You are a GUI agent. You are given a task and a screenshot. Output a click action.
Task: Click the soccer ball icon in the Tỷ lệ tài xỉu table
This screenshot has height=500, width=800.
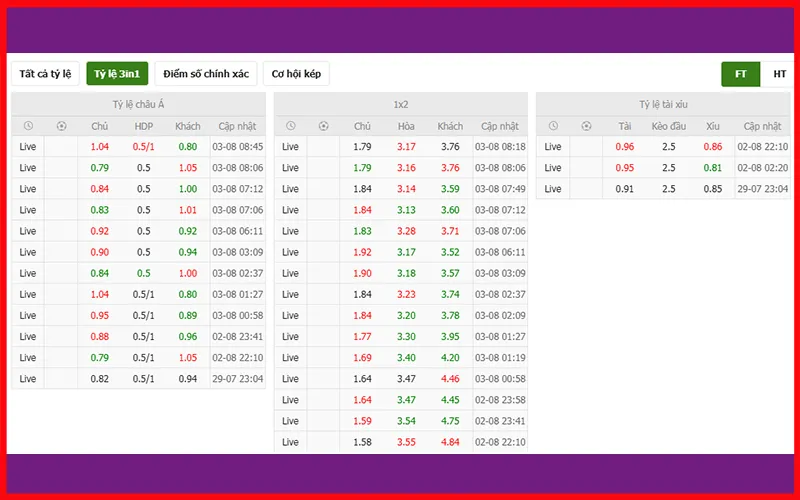point(586,126)
